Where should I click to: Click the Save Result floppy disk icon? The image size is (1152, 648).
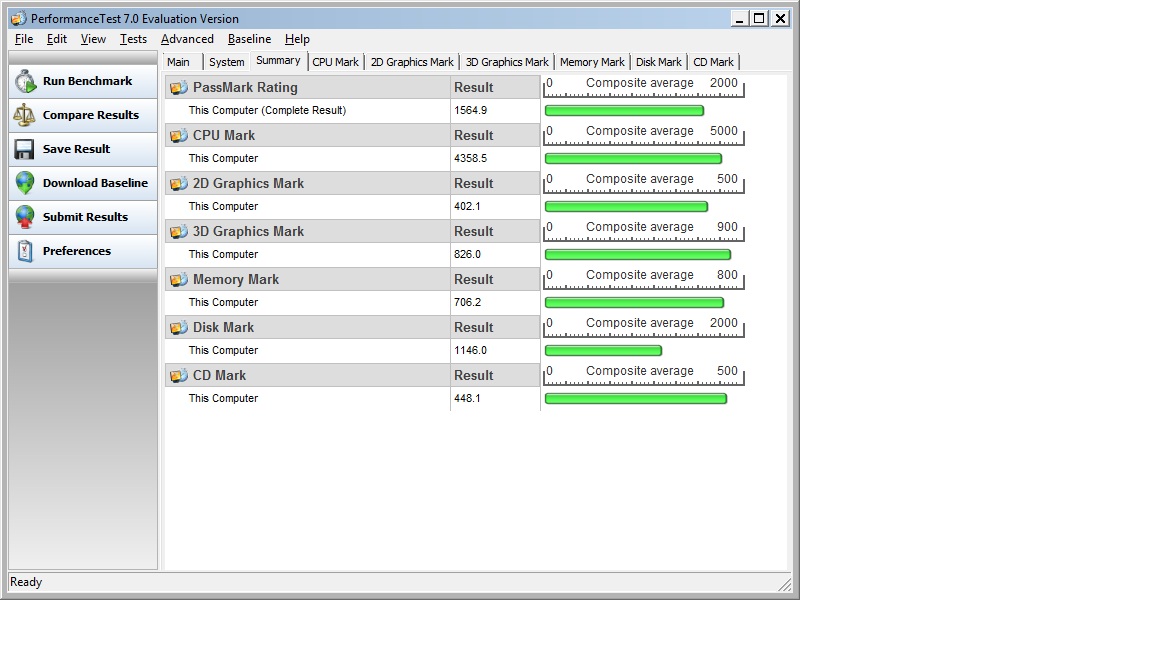(24, 149)
